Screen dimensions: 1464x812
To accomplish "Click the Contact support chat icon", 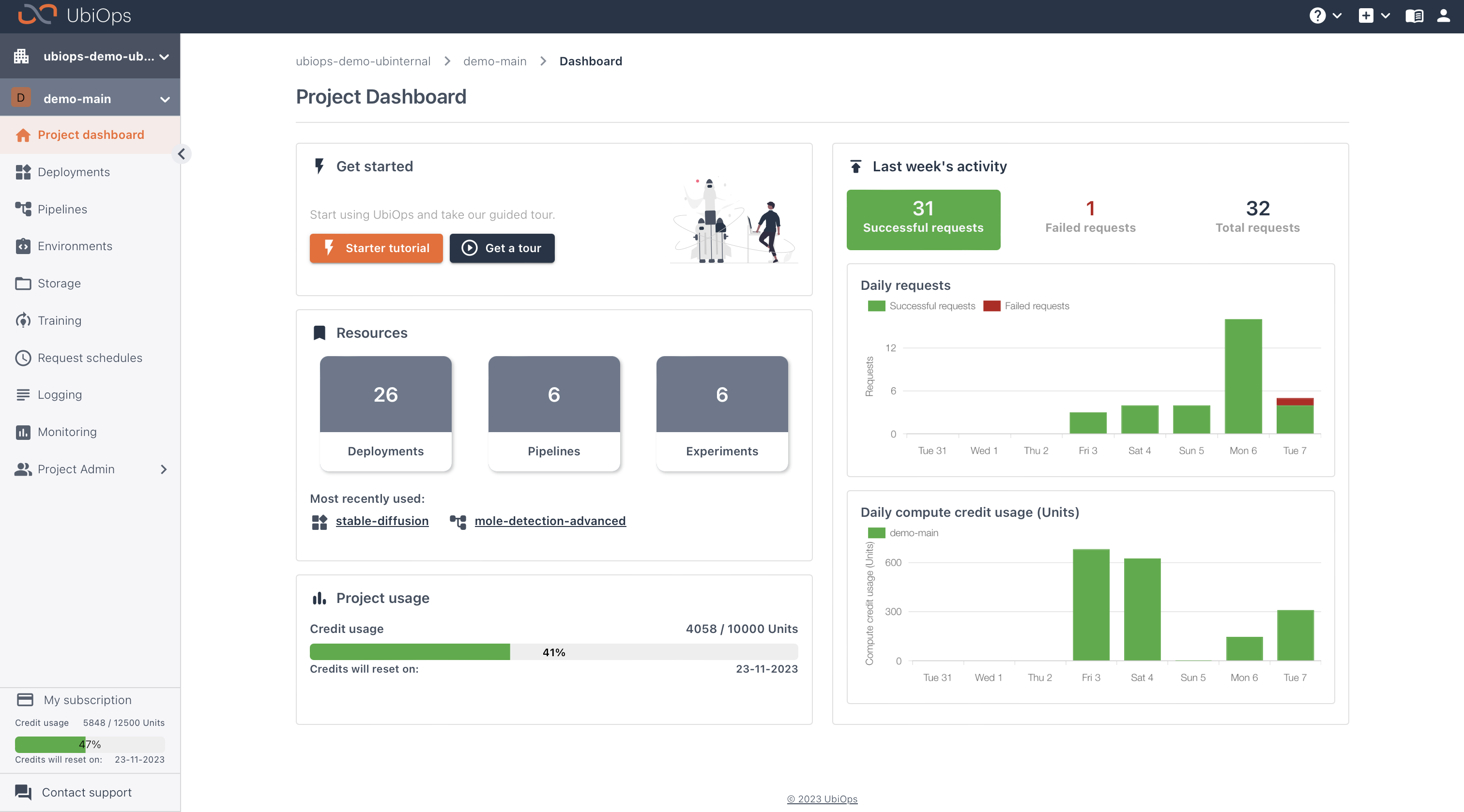I will (x=23, y=792).
